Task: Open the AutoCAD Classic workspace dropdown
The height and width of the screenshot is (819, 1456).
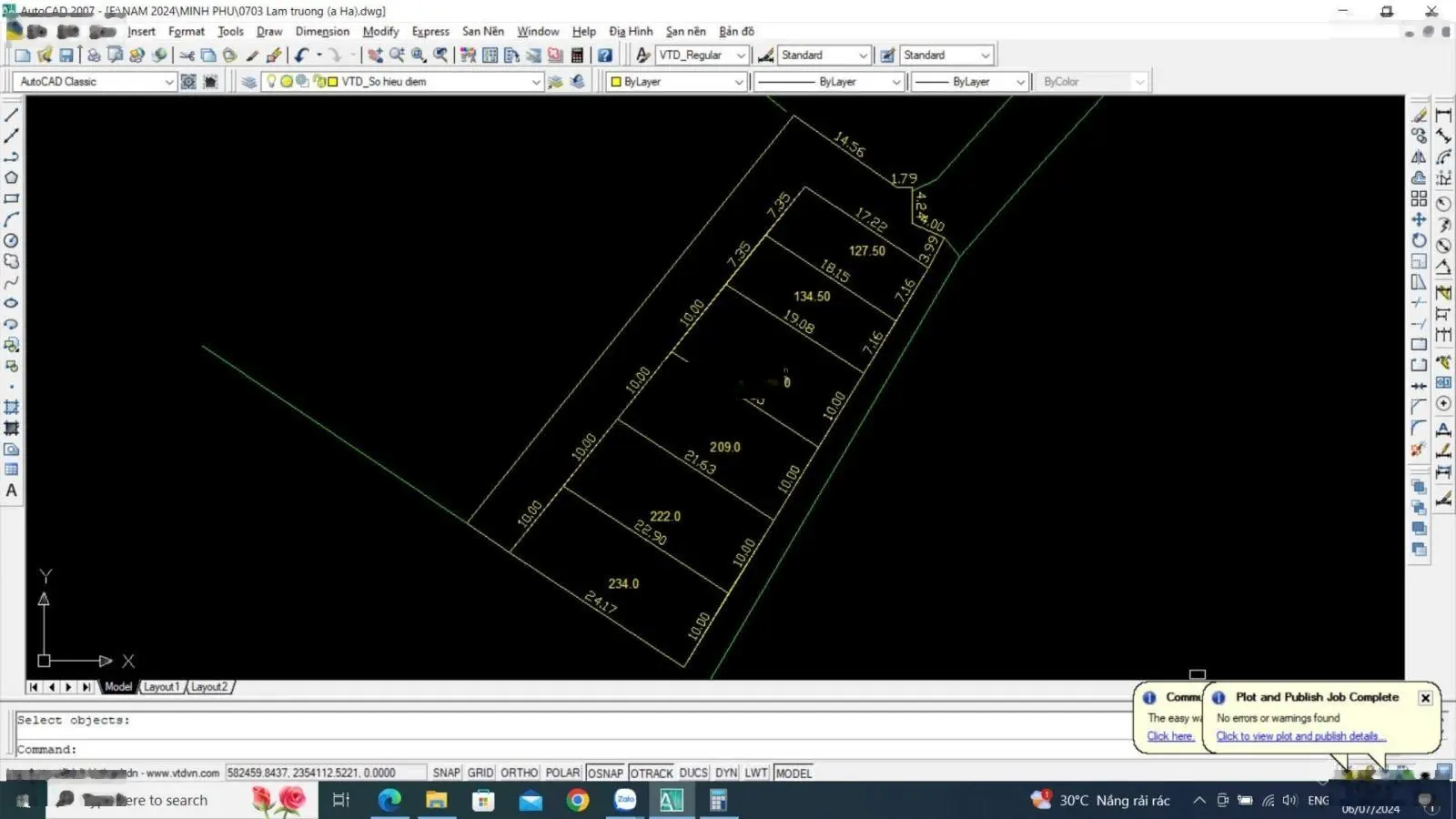Action: (x=168, y=82)
